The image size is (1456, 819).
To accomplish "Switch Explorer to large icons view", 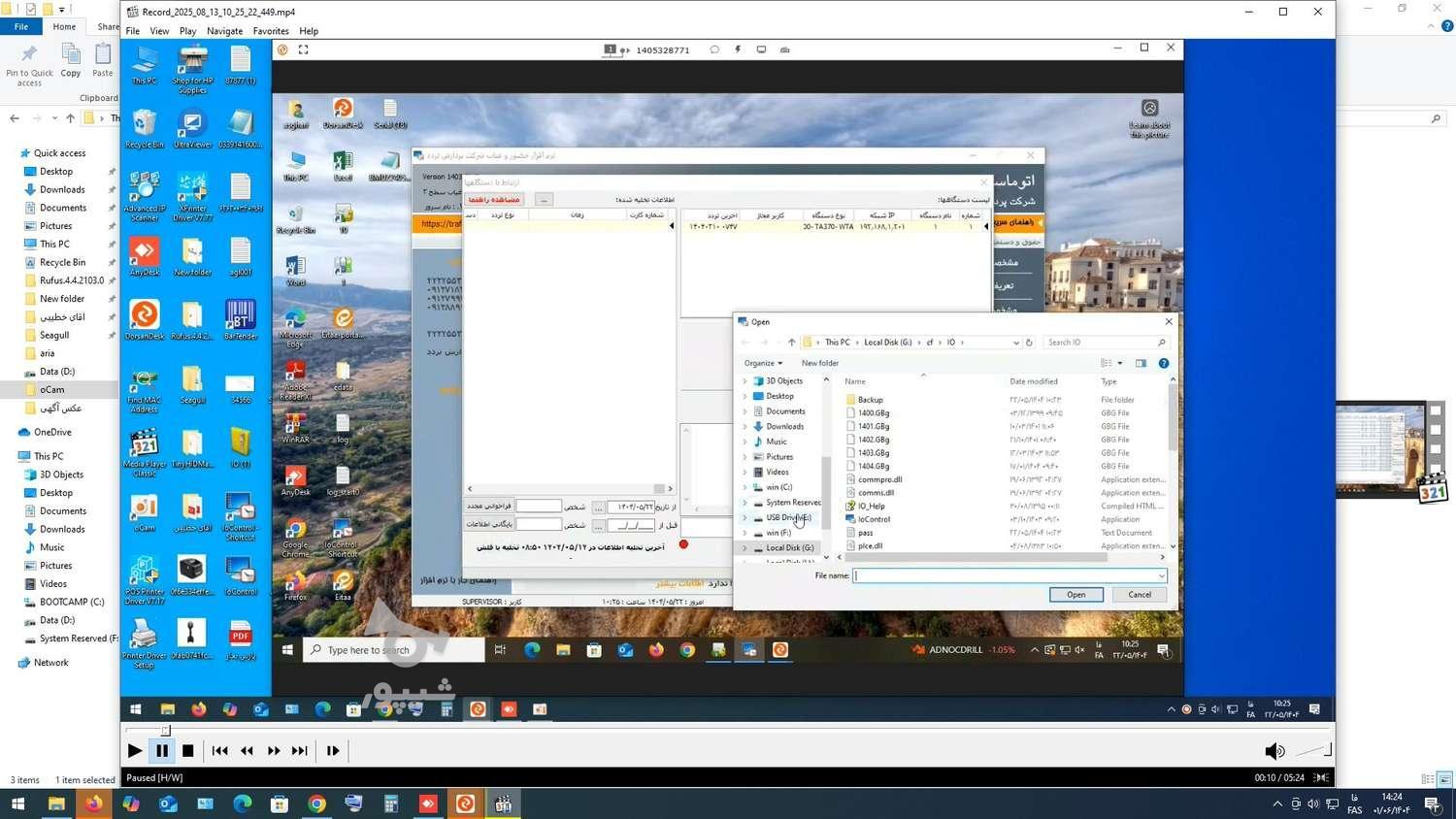I will 1444,779.
